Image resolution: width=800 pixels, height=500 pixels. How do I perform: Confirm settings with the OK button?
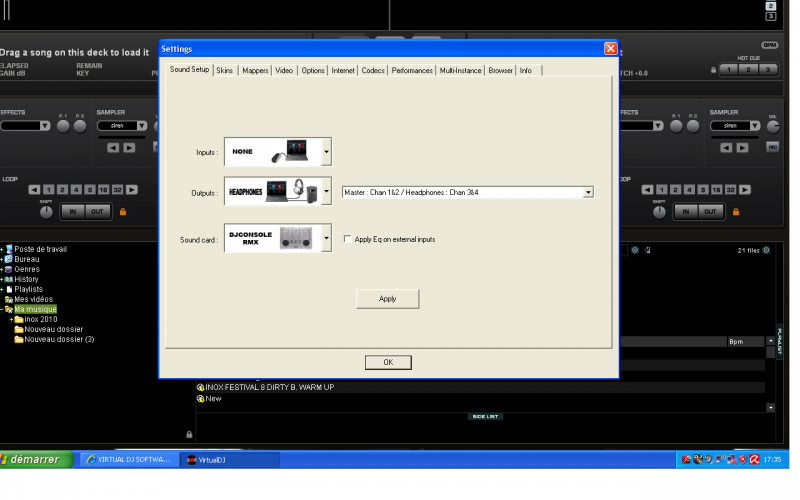click(388, 362)
